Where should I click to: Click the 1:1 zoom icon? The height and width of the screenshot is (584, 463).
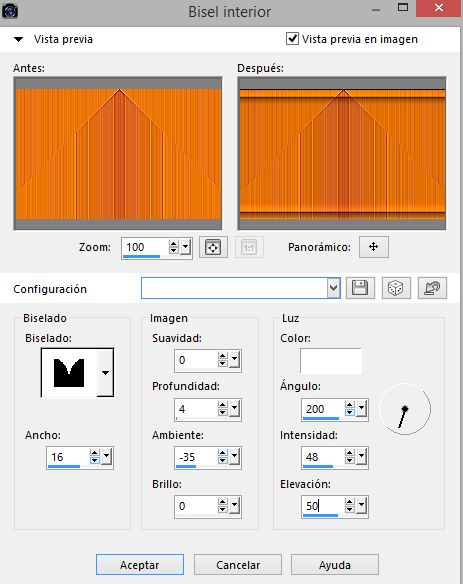(249, 247)
